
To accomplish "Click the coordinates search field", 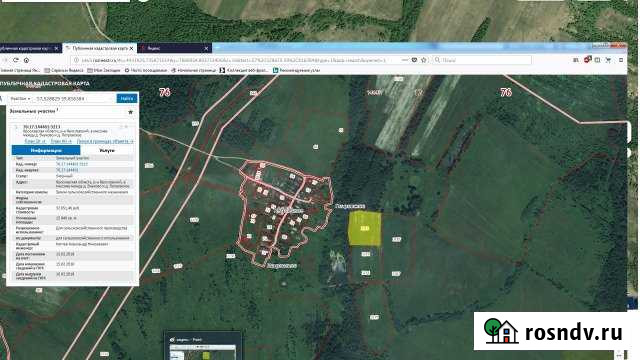I will pyautogui.click(x=75, y=98).
